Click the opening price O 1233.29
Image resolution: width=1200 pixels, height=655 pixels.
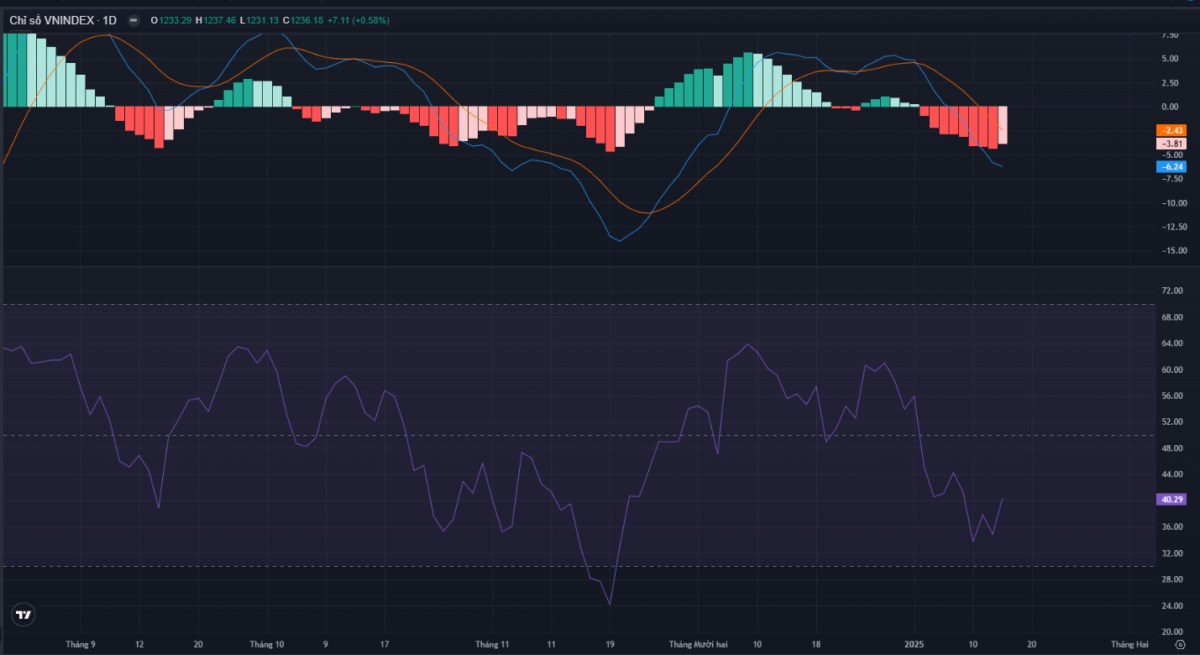[x=171, y=20]
